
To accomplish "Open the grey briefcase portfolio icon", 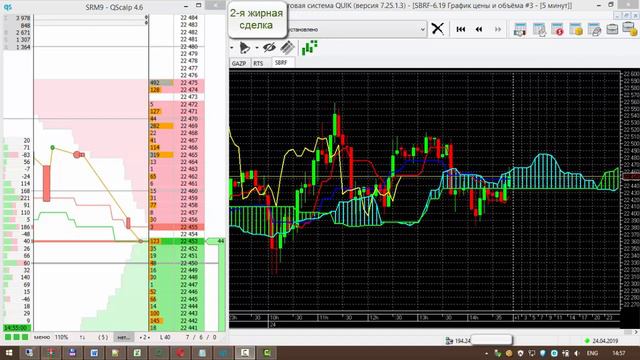I will 612,29.
